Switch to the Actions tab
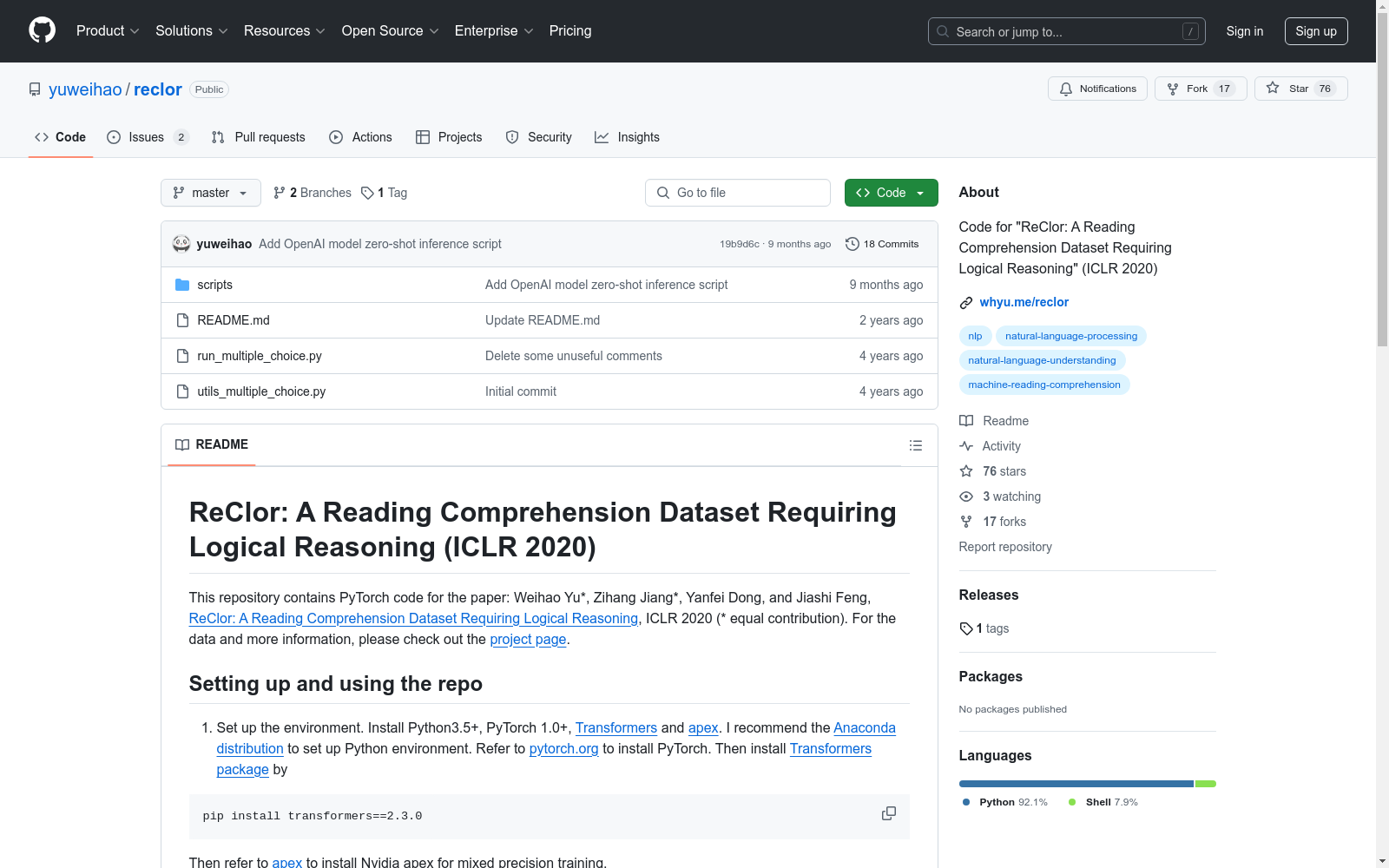Screen dimensions: 1389x868 pyautogui.click(x=361, y=137)
